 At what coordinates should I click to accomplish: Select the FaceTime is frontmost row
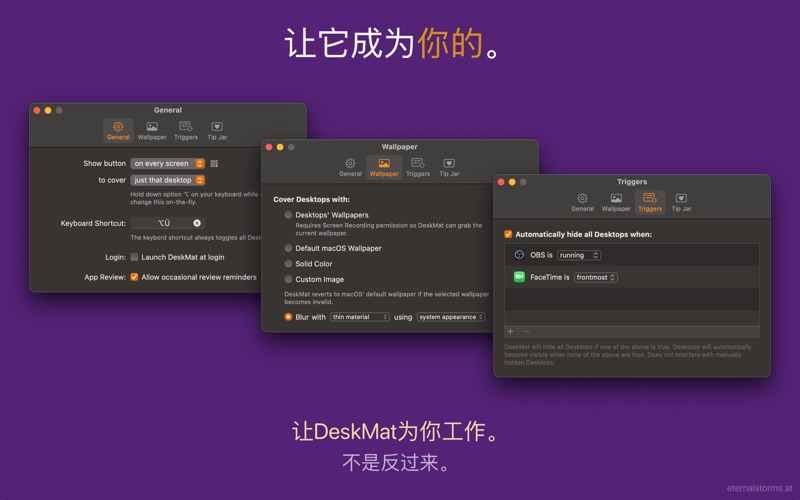click(632, 277)
